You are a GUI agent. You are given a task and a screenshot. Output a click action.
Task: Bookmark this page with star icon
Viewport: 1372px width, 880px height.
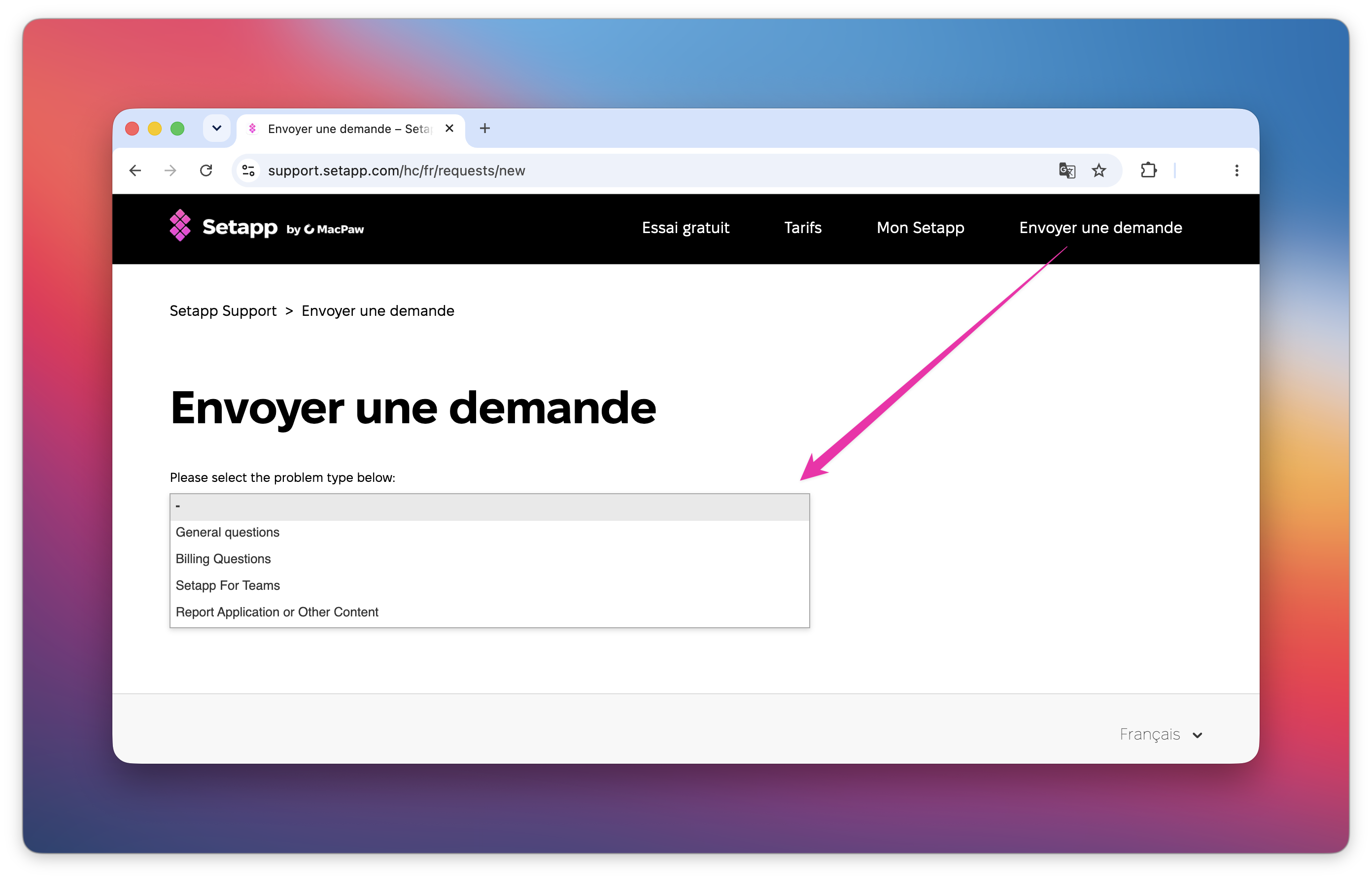(x=1099, y=170)
